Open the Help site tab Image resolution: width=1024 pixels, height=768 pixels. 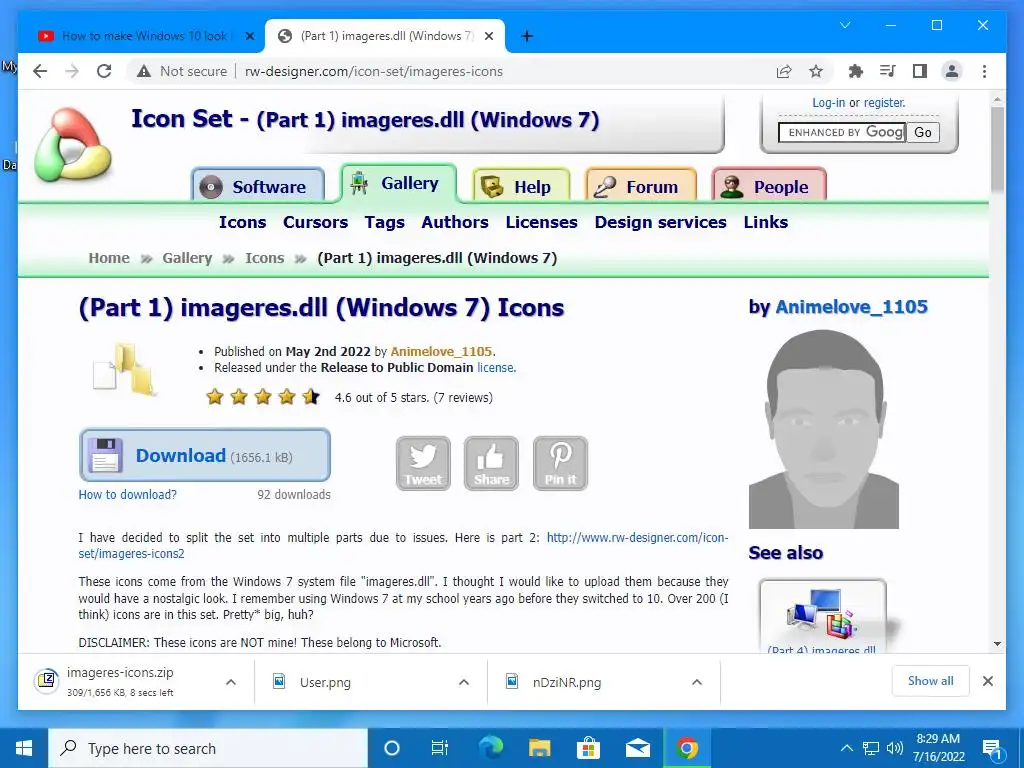[x=521, y=186]
